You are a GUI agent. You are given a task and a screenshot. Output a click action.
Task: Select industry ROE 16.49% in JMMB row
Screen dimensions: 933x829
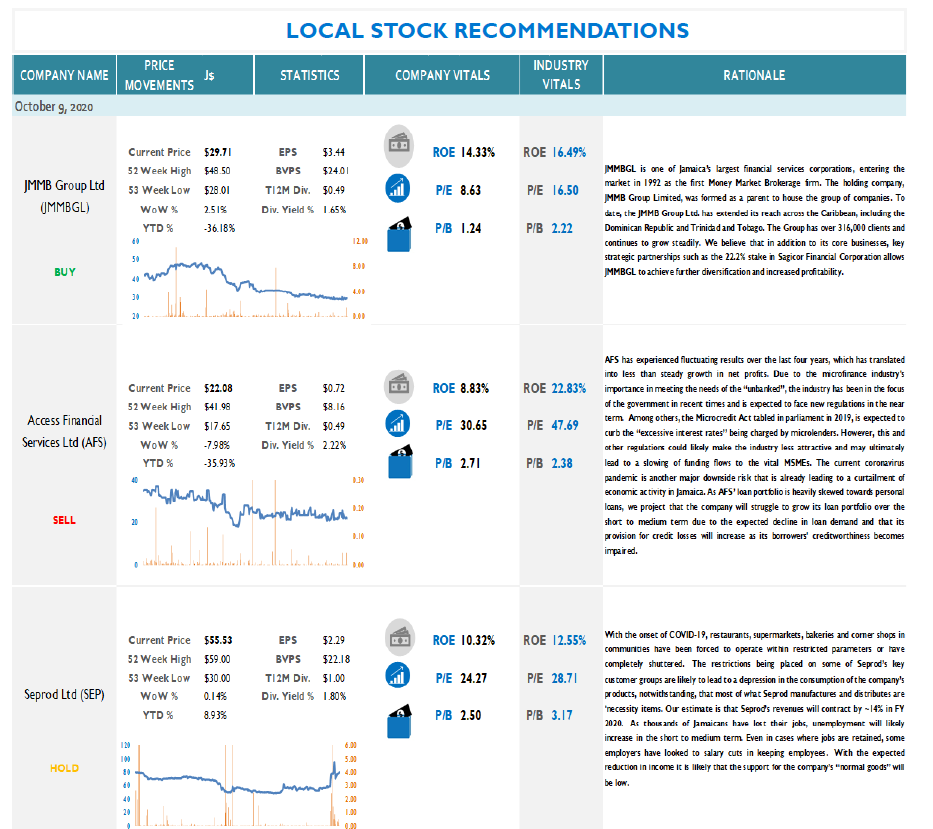569,152
